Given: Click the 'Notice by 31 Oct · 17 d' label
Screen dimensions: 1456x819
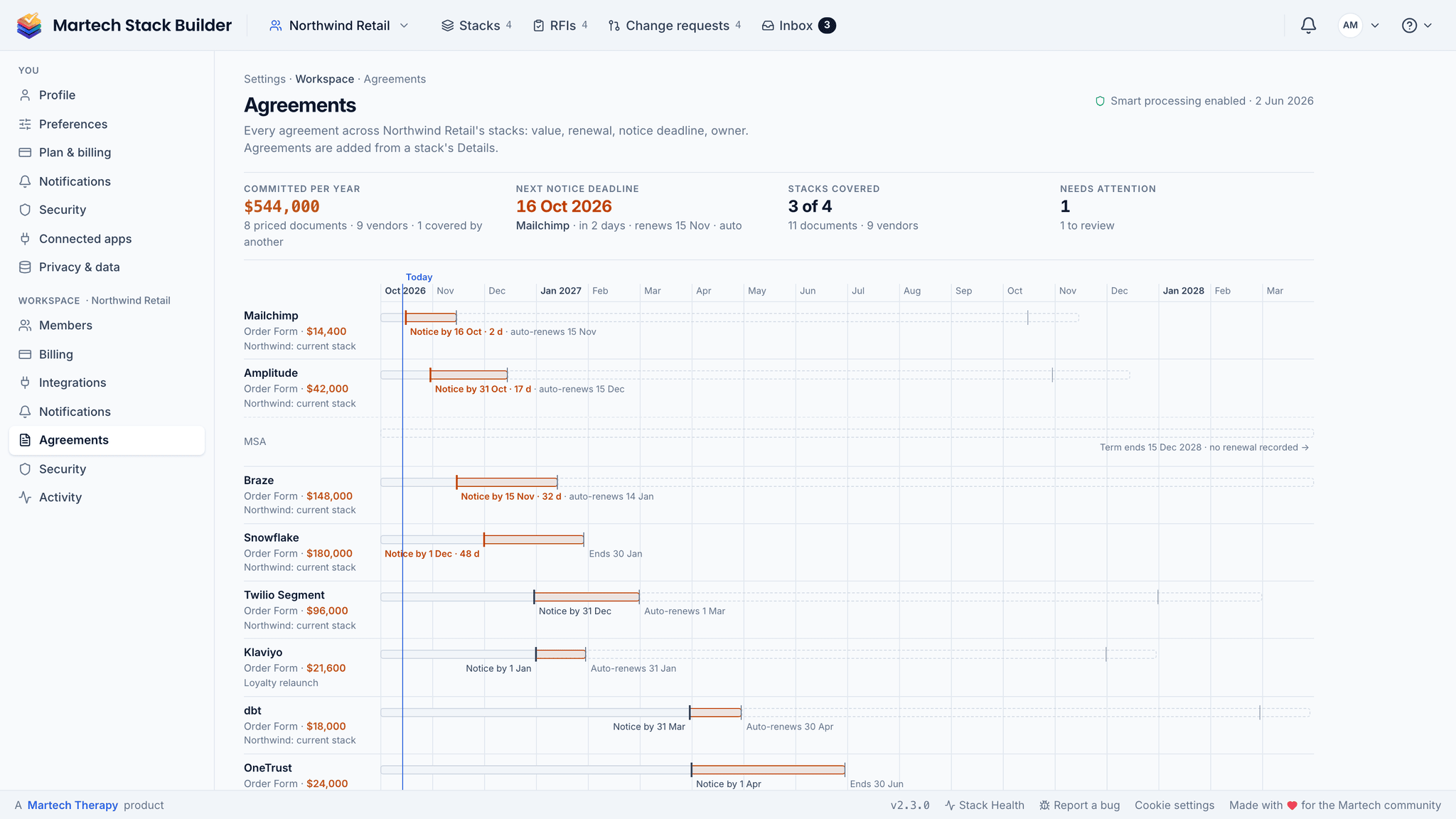Looking at the screenshot, I should coord(483,389).
